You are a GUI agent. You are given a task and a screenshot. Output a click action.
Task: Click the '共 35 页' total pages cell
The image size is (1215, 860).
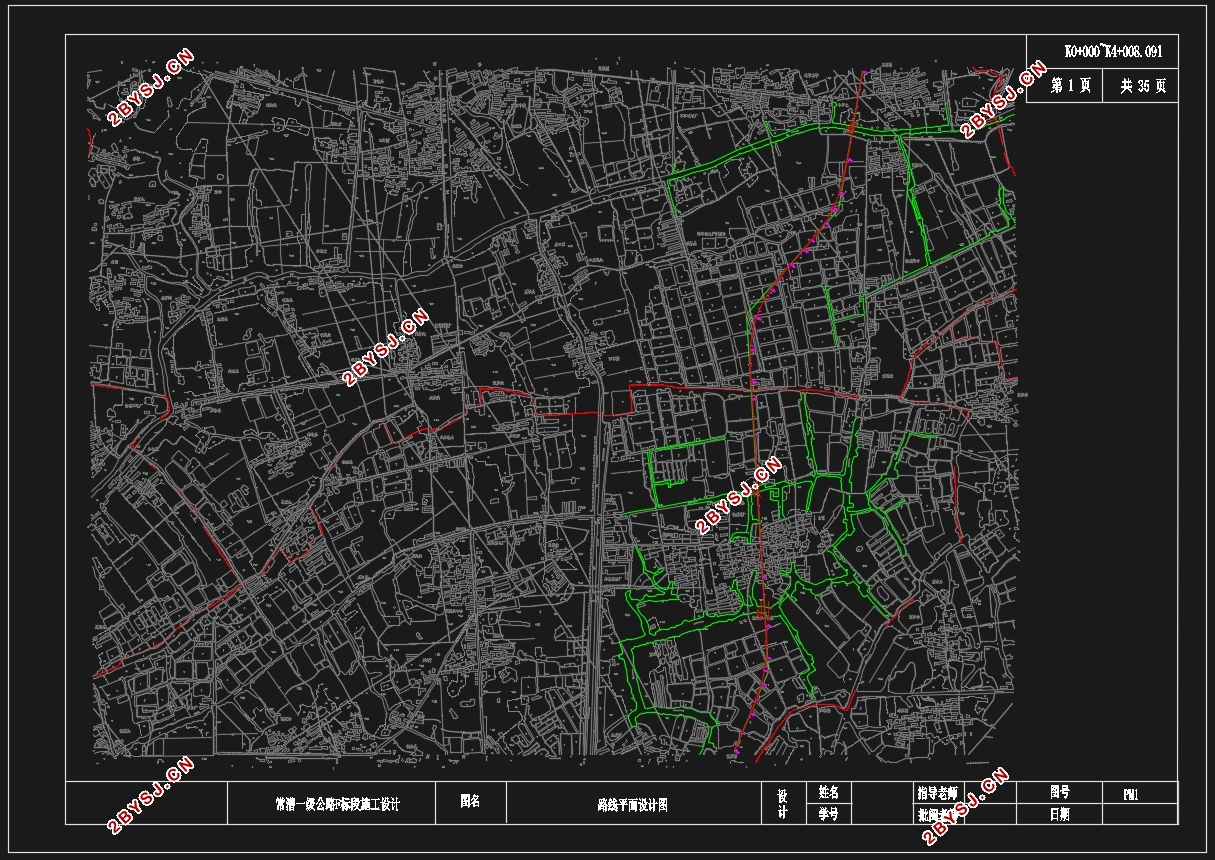coord(1141,86)
